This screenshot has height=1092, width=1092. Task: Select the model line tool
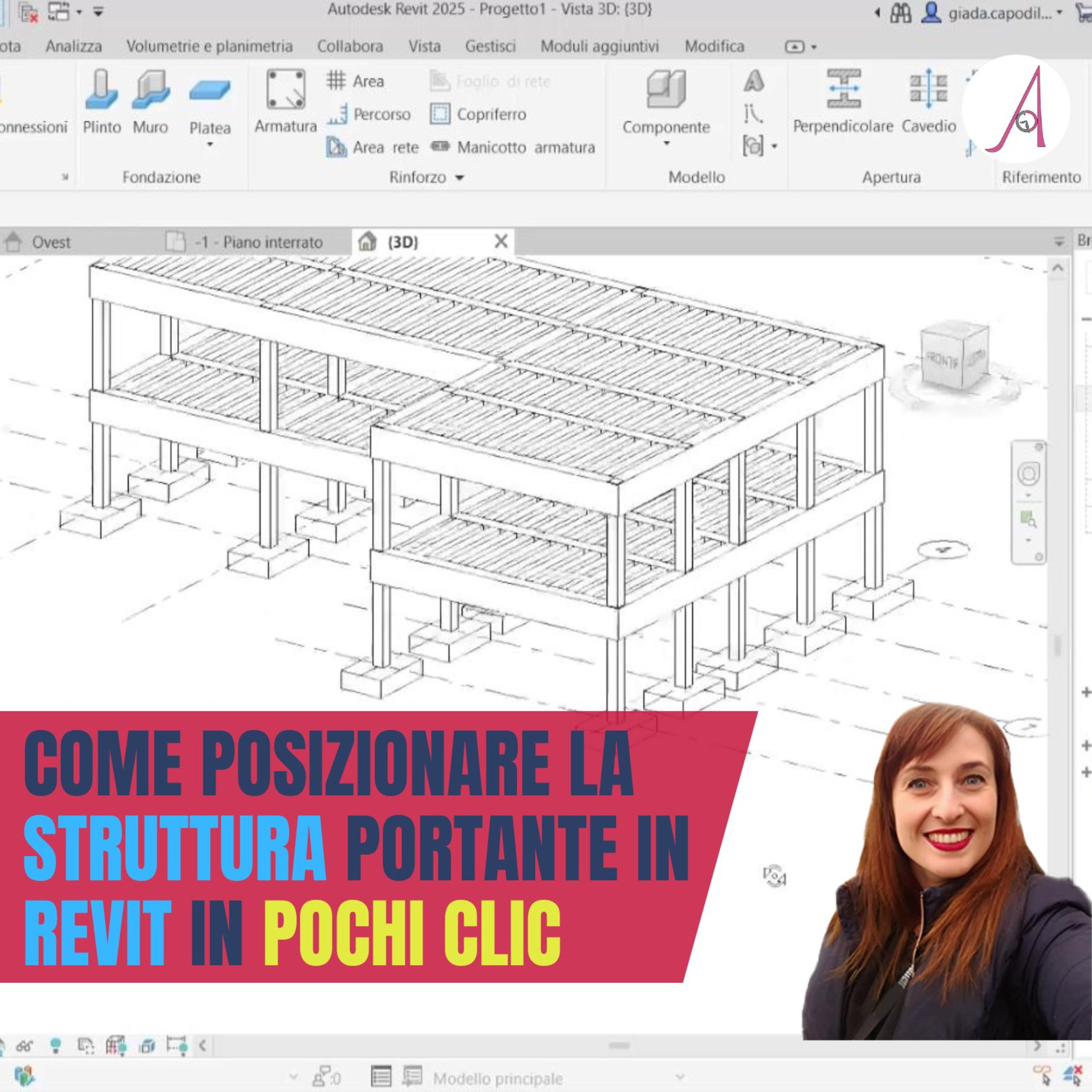[753, 114]
